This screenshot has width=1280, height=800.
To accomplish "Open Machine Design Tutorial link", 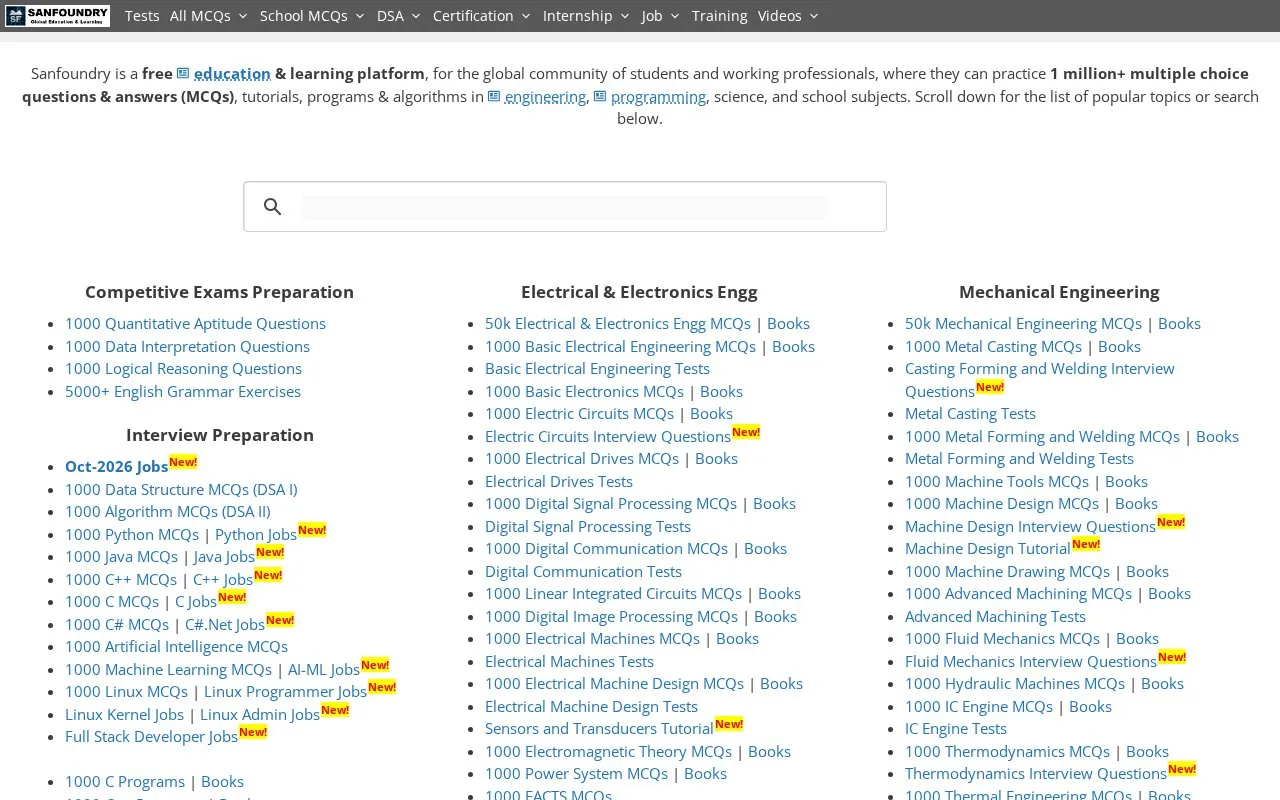I will point(988,549).
